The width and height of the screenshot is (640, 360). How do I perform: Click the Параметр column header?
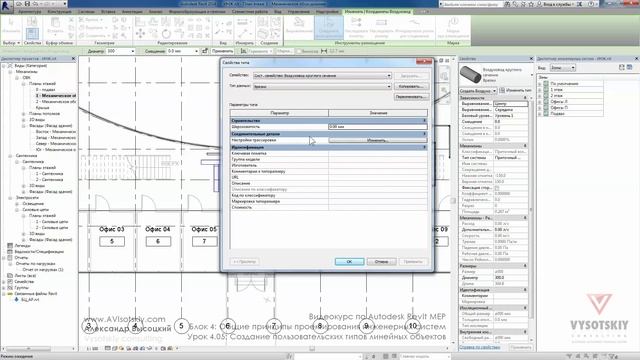[x=279, y=113]
